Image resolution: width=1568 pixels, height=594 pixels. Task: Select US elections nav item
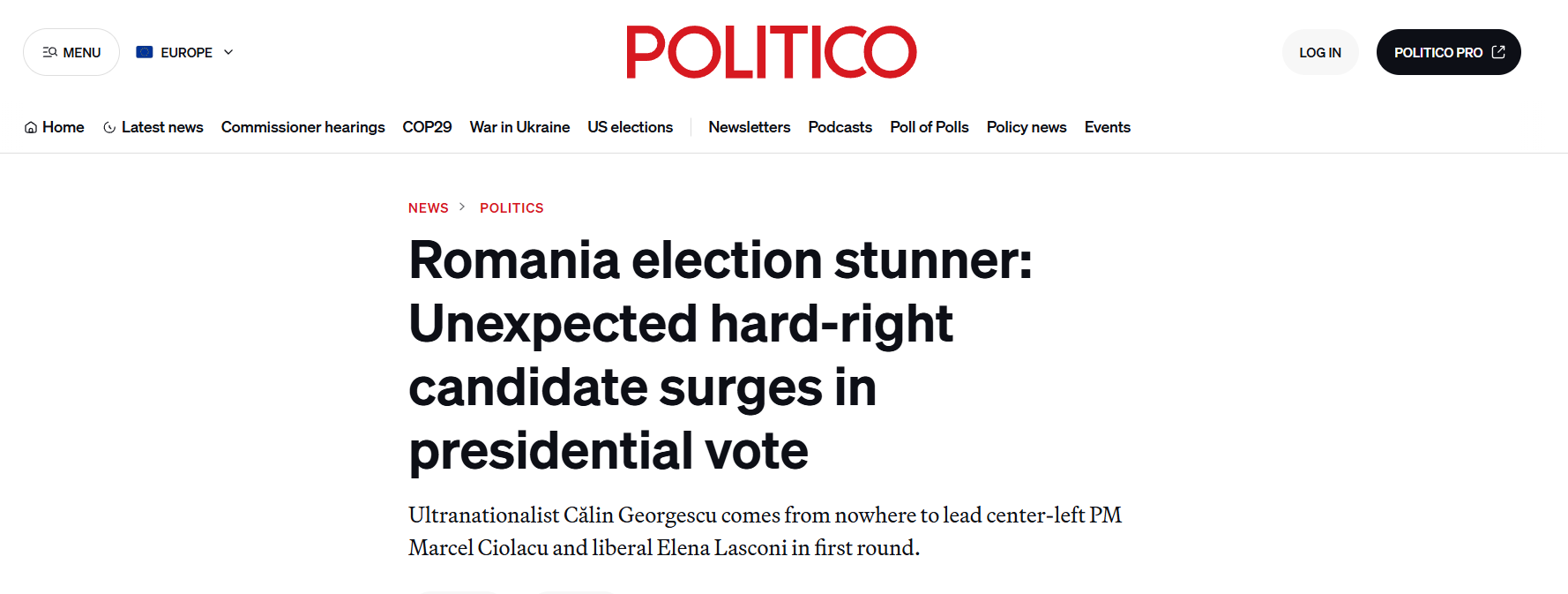coord(630,127)
